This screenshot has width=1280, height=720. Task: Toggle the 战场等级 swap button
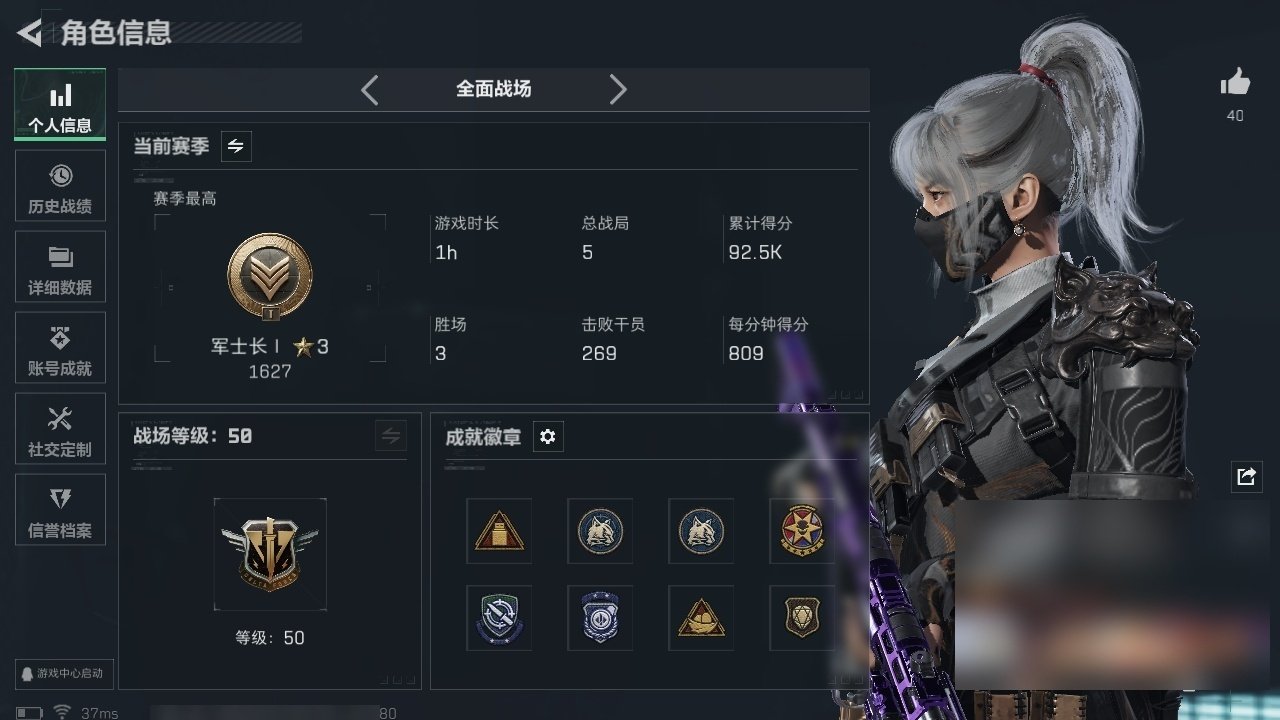tap(391, 436)
